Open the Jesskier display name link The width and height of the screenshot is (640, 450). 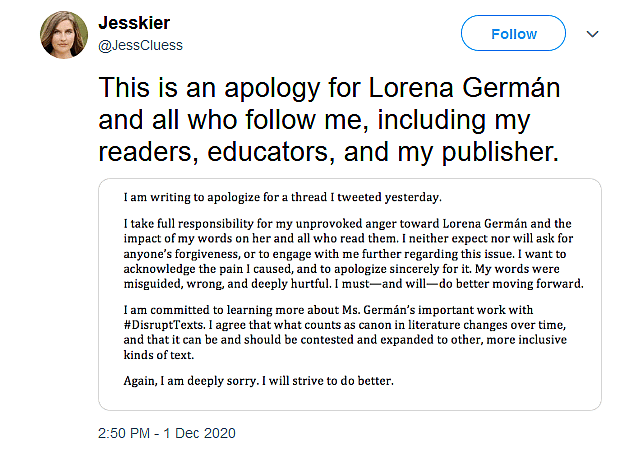(x=142, y=24)
